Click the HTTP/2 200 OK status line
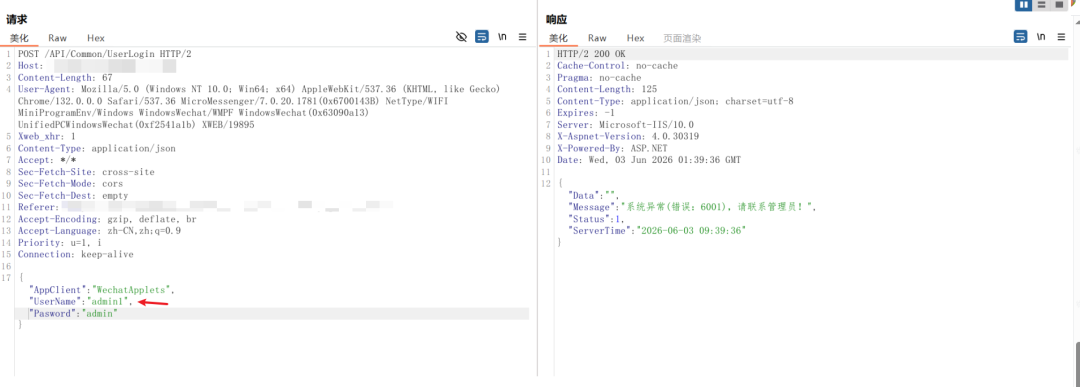This screenshot has width=1080, height=387. click(591, 54)
